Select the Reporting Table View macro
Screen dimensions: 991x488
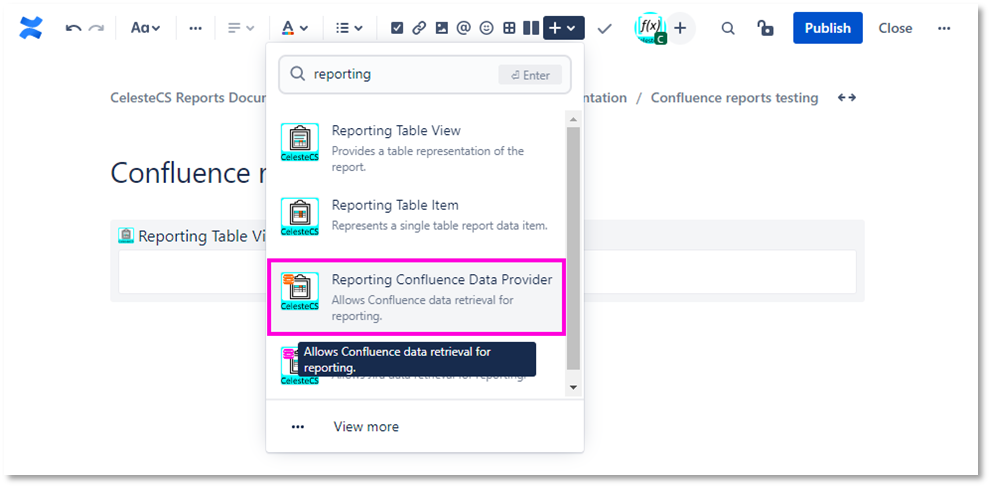(416, 149)
